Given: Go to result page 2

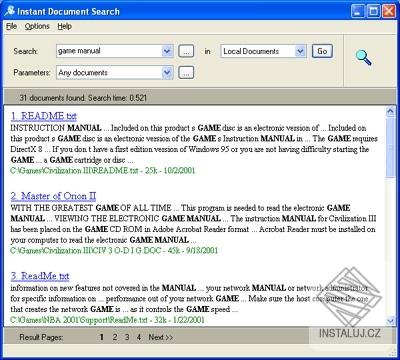Looking at the screenshot, I should pyautogui.click(x=115, y=337).
